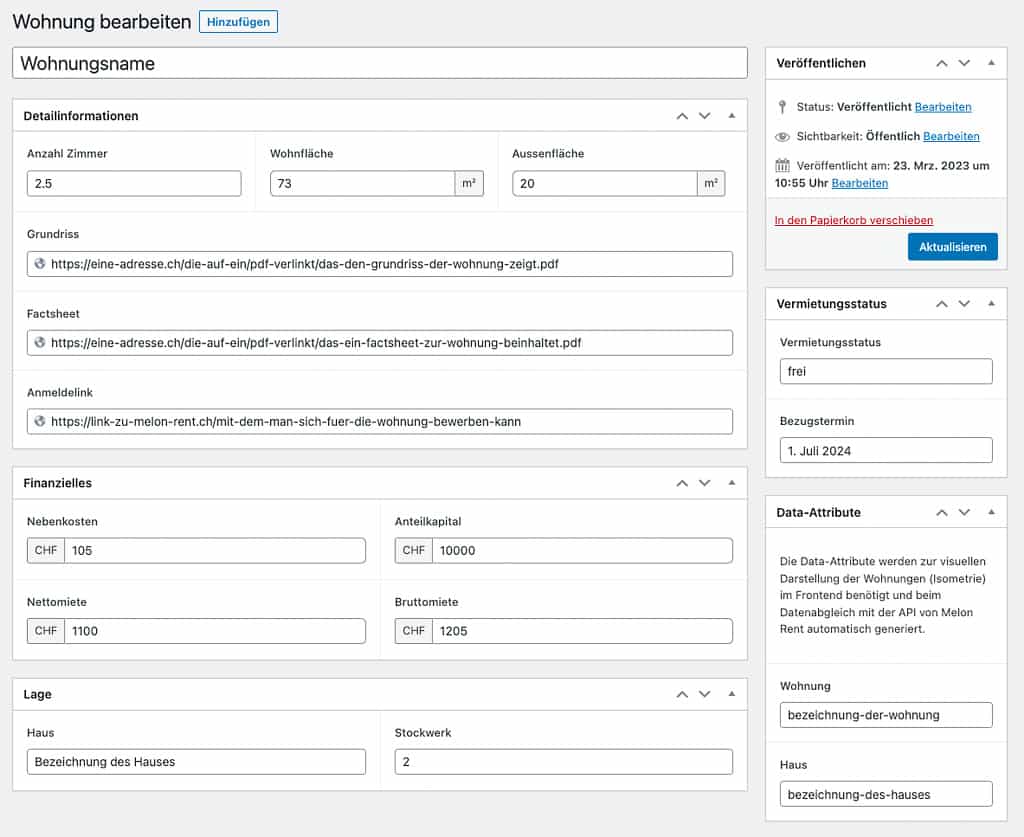Move Finanzielles panel up

click(682, 483)
